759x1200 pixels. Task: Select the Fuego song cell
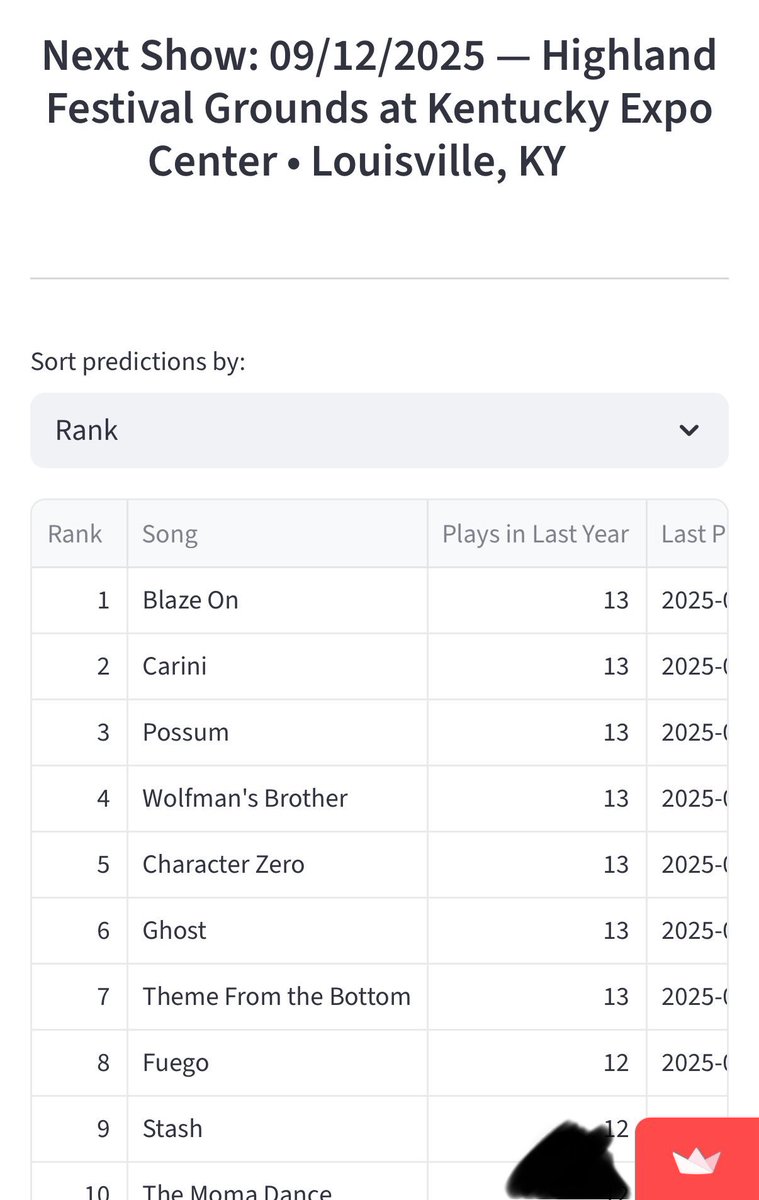click(176, 1062)
